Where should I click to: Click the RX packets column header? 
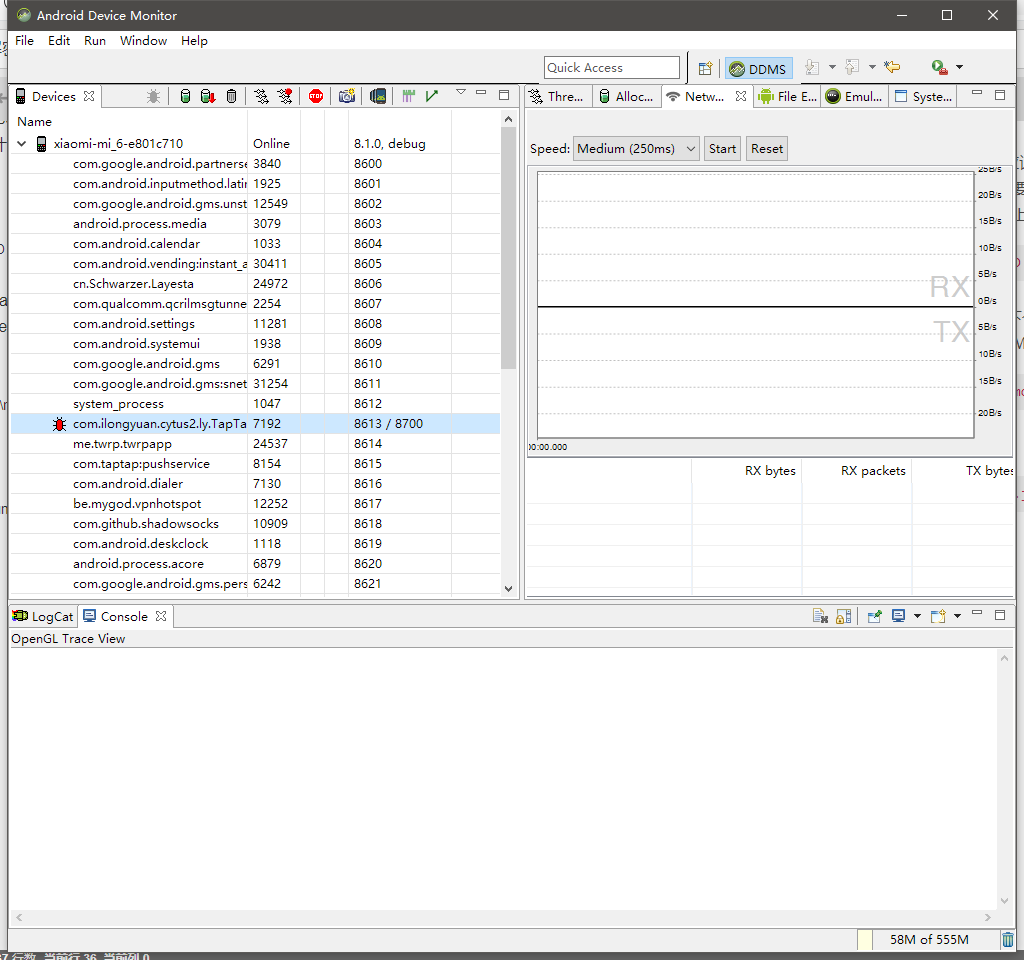(x=857, y=471)
